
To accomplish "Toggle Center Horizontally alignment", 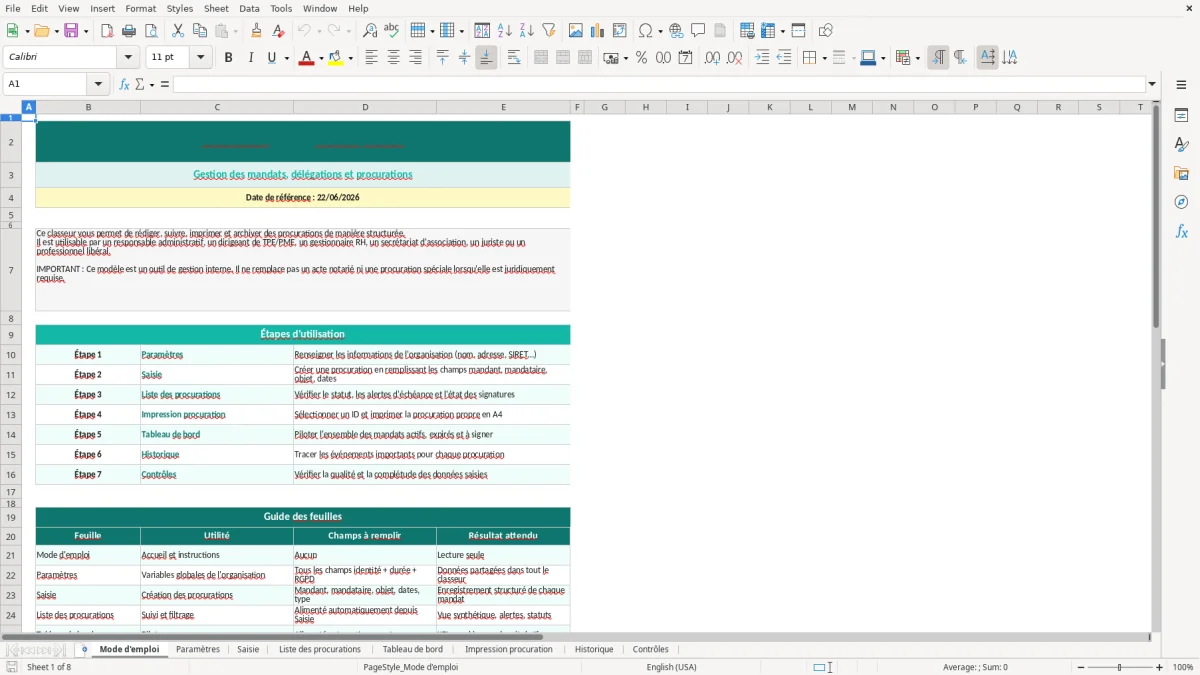I will click(x=393, y=58).
